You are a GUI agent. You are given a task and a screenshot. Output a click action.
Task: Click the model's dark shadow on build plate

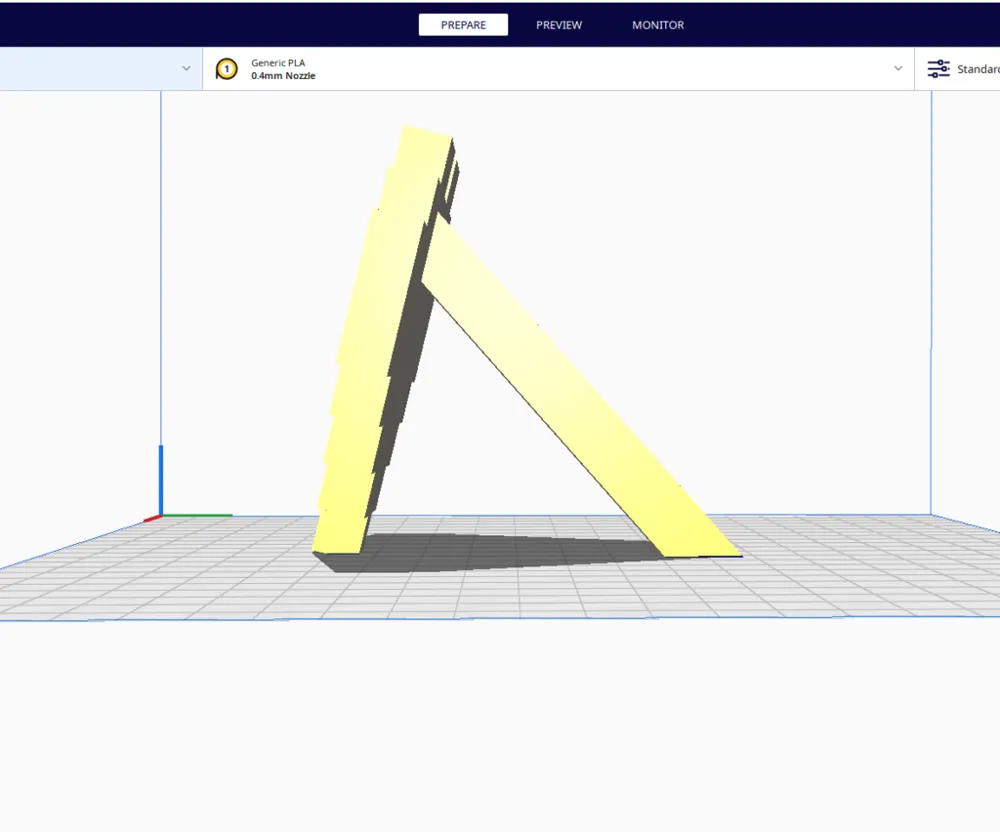point(497,552)
